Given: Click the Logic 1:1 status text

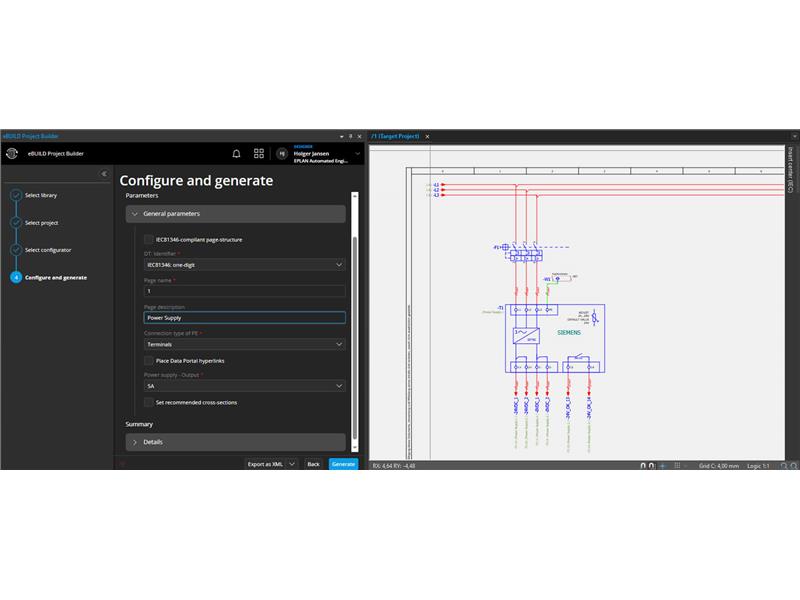Looking at the screenshot, I should 758,466.
